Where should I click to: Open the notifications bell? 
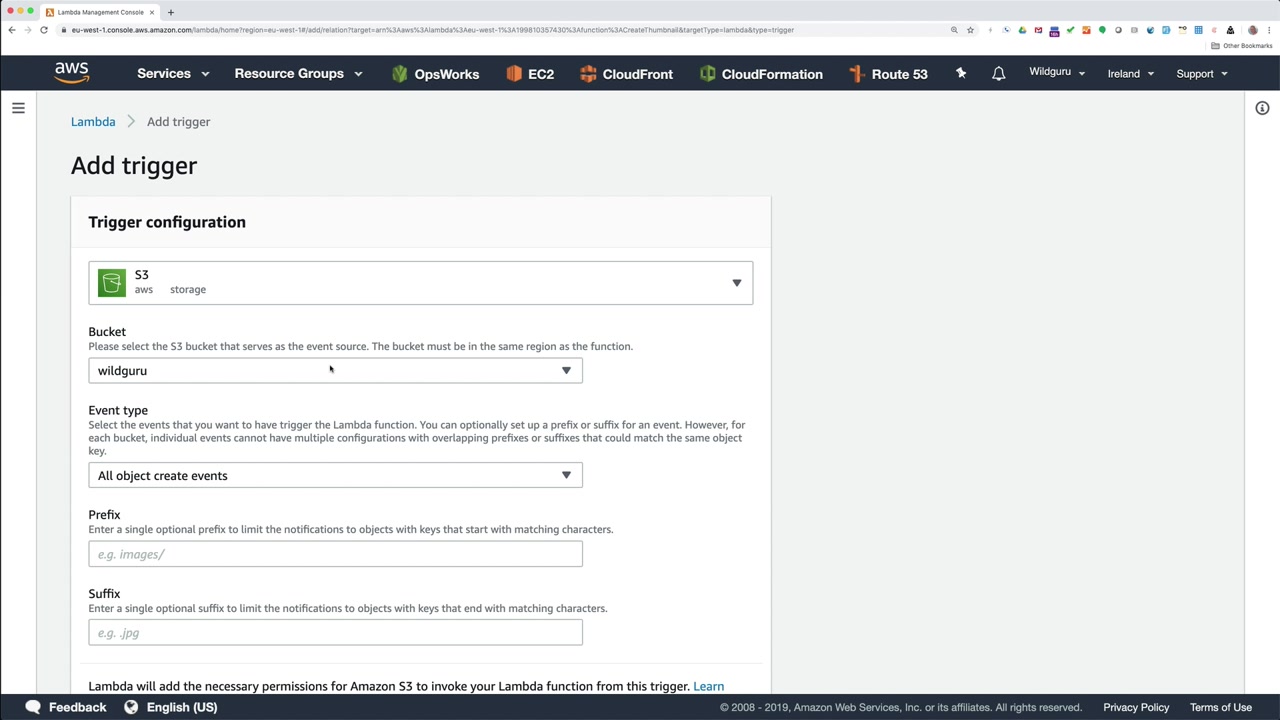pyautogui.click(x=998, y=73)
